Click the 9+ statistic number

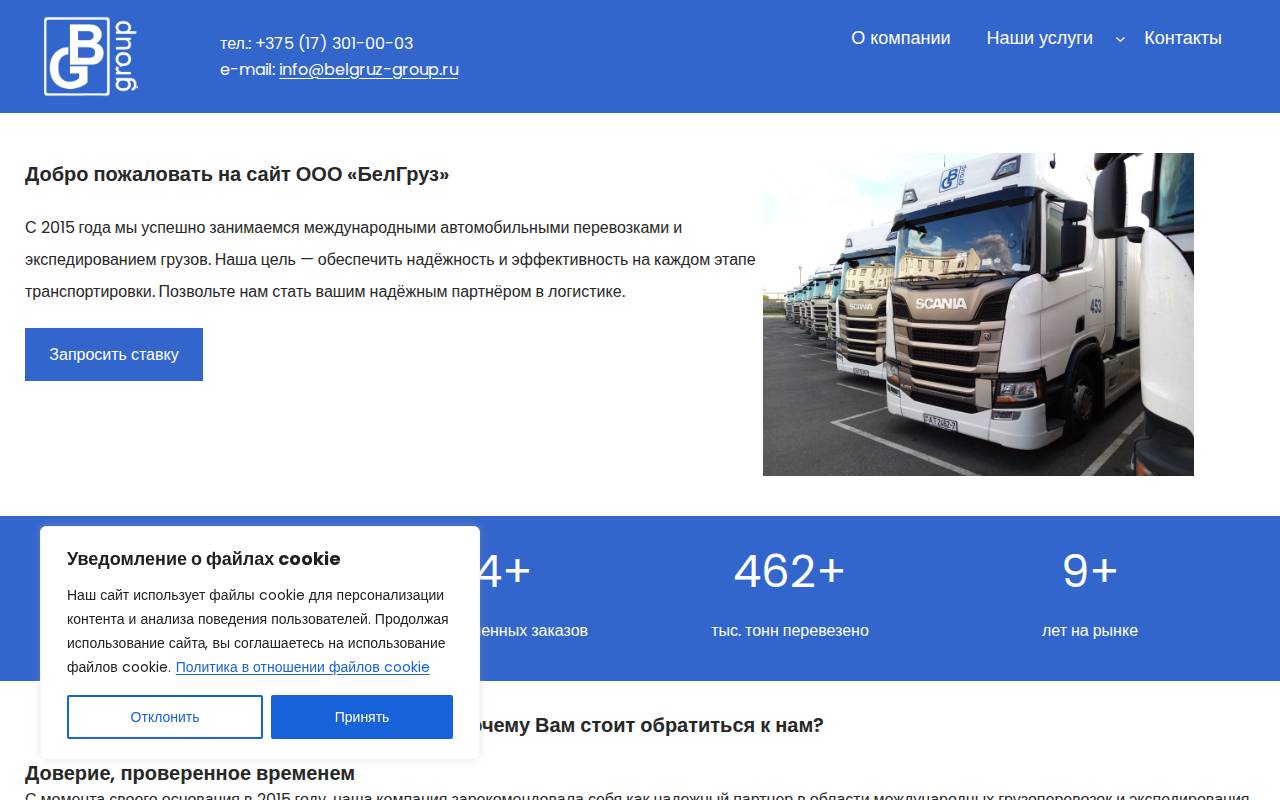click(x=1089, y=571)
